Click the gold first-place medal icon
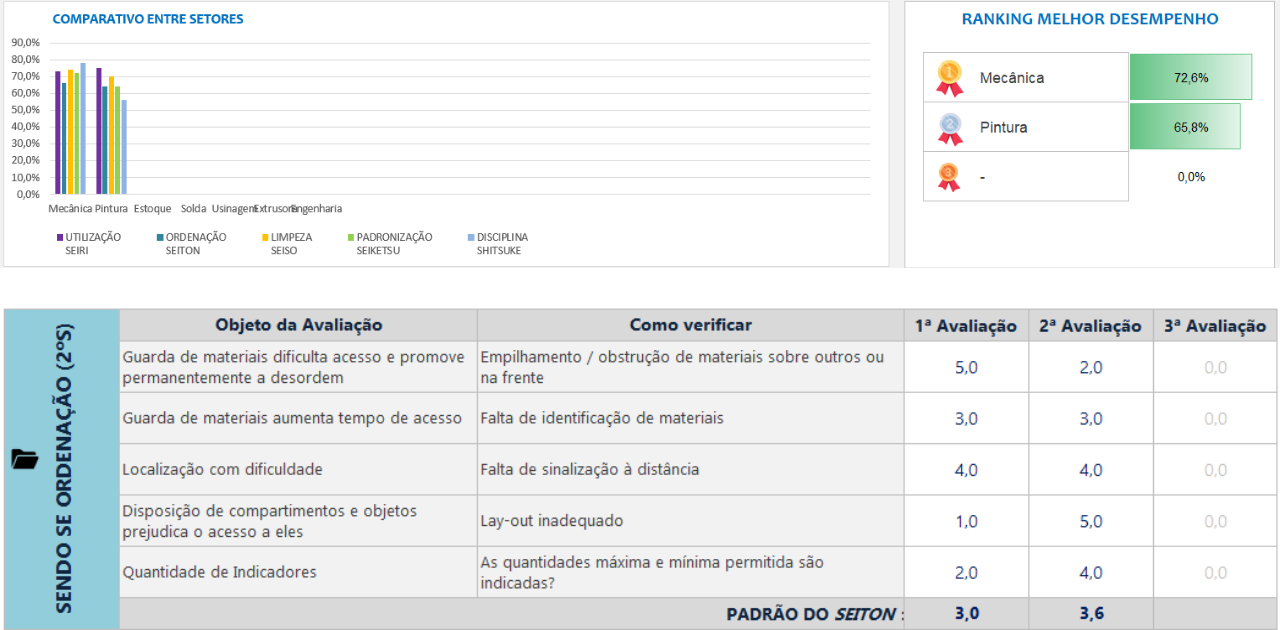 click(x=949, y=77)
